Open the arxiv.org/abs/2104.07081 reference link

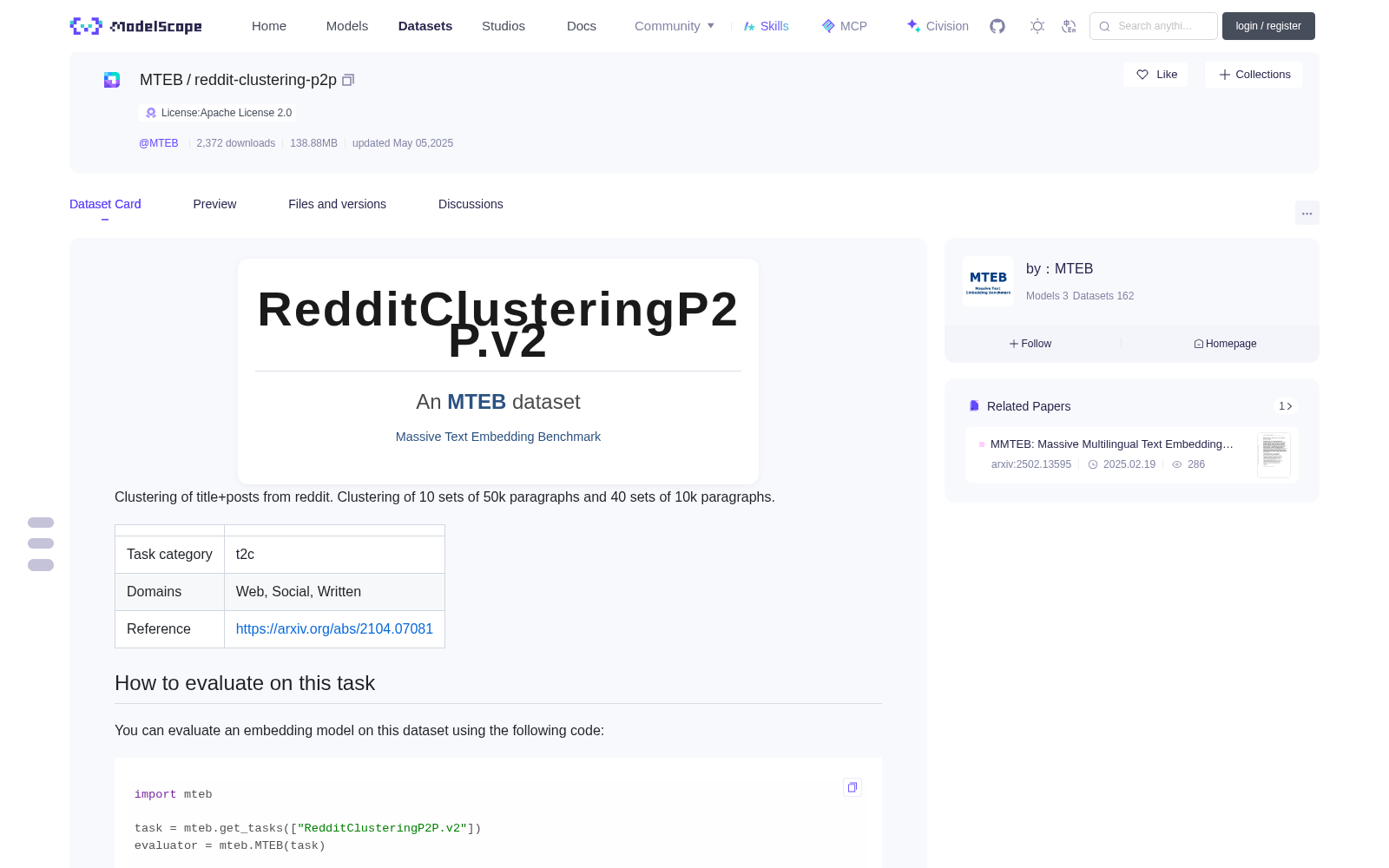click(x=334, y=629)
